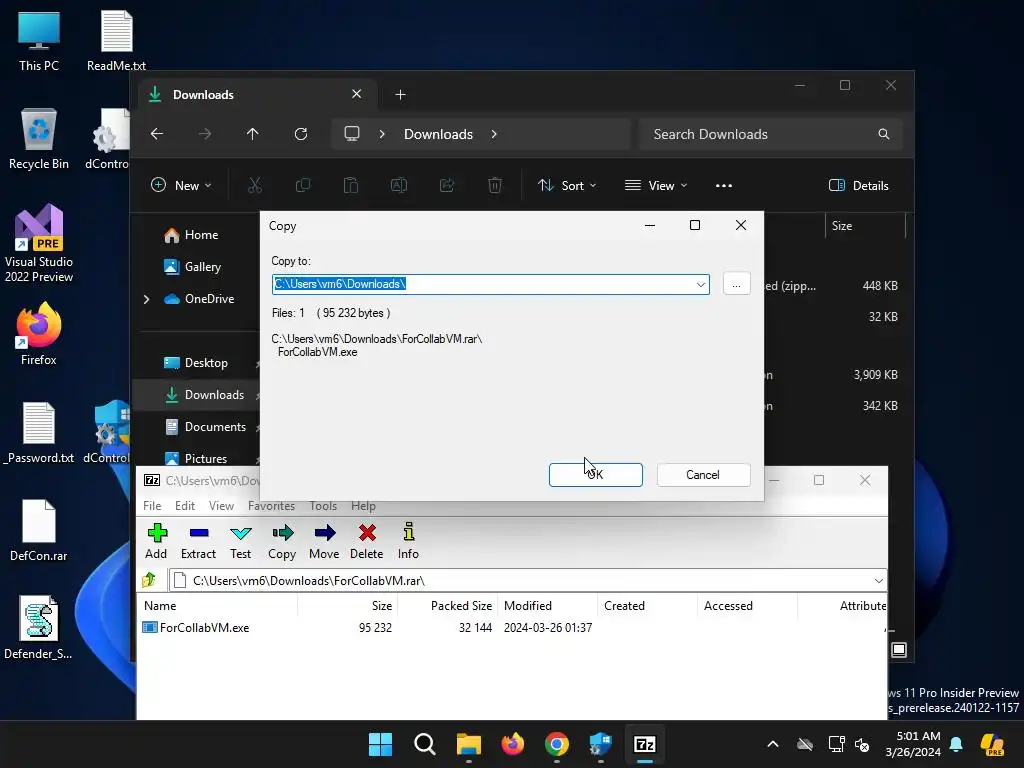The width and height of the screenshot is (1024, 768).
Task: Refresh the Explorer Downloads view
Action: (x=301, y=134)
